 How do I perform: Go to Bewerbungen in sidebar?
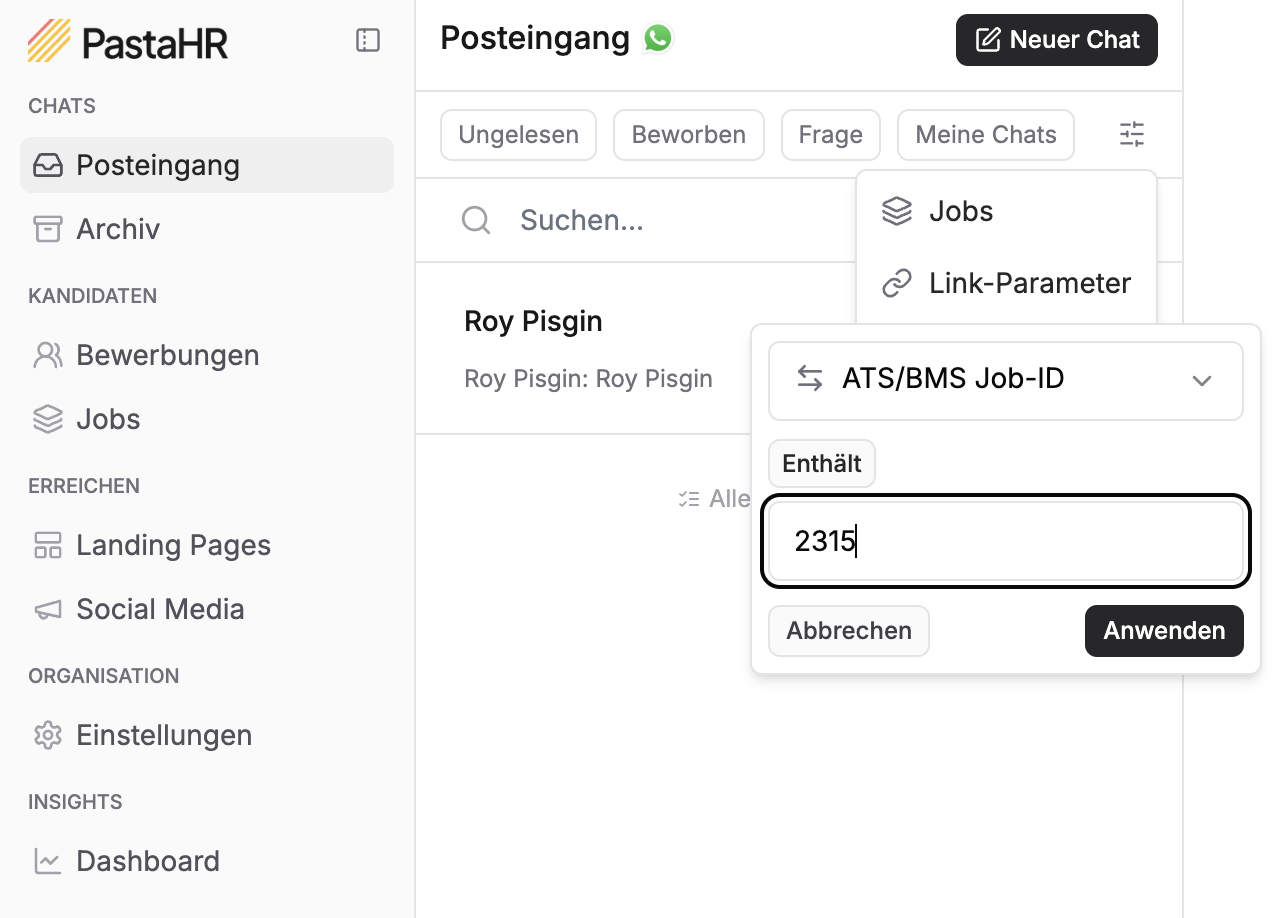[167, 355]
